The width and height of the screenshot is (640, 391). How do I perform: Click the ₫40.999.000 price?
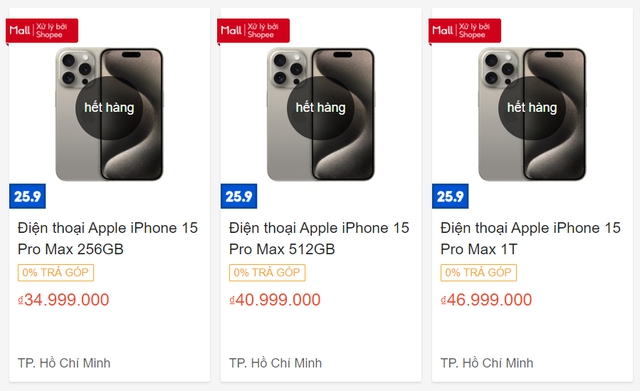pos(275,300)
